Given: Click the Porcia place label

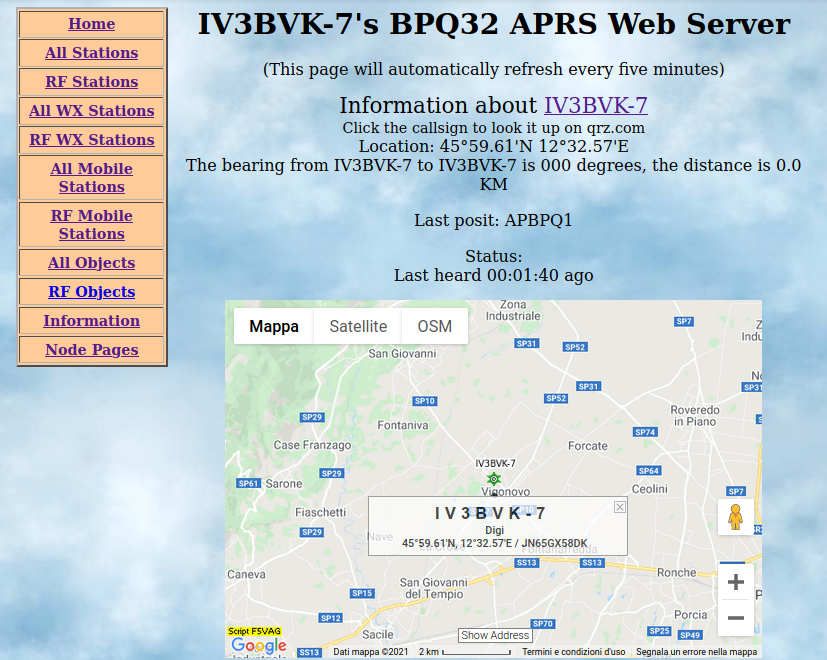Looking at the screenshot, I should coord(690,615).
